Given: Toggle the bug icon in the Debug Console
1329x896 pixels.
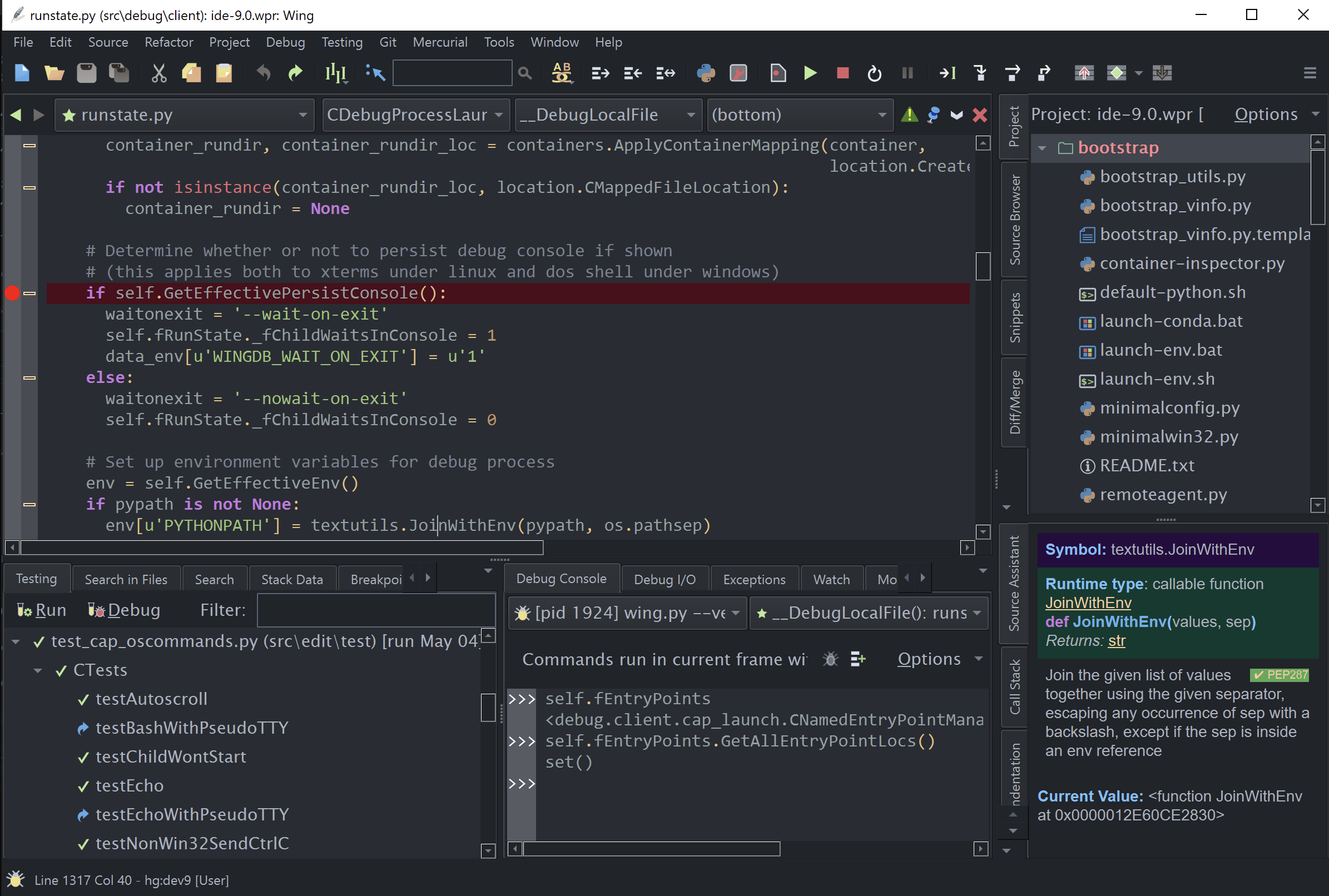Looking at the screenshot, I should (x=830, y=659).
